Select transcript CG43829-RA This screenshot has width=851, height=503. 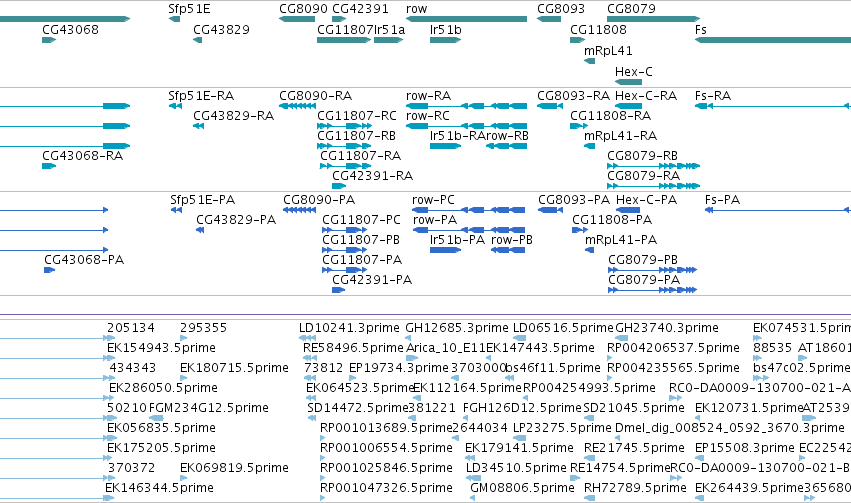pos(233,116)
